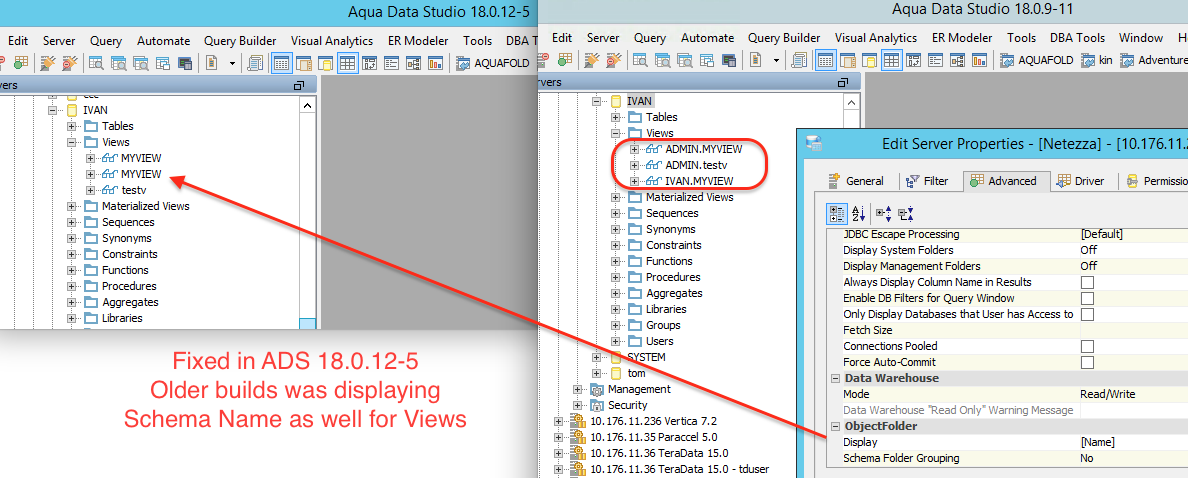
Task: Switch to the Driver tab
Action: [x=1080, y=181]
